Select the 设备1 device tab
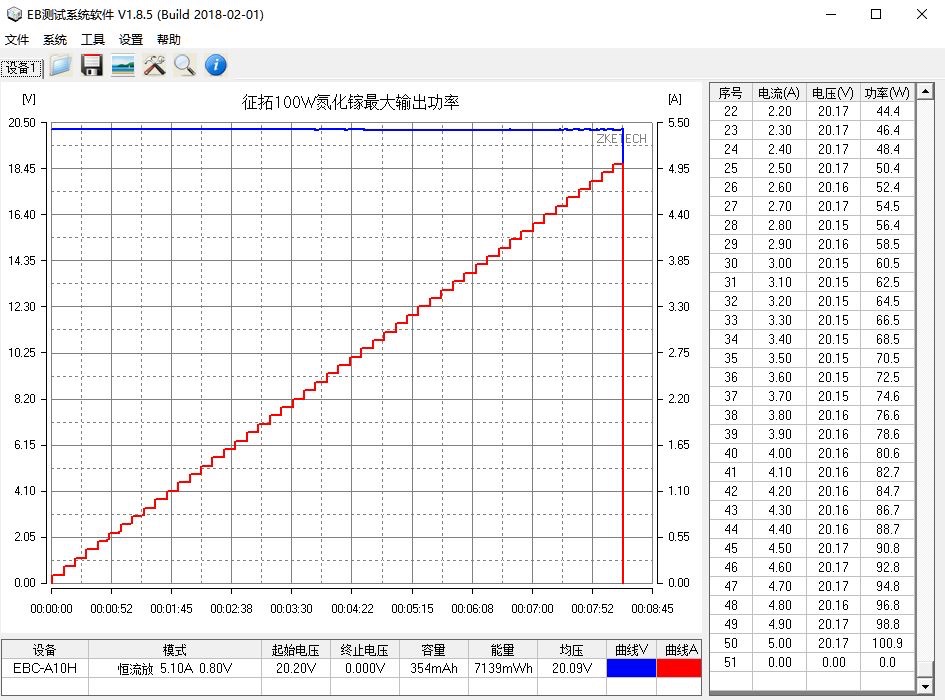This screenshot has height=700, width=945. click(21, 68)
